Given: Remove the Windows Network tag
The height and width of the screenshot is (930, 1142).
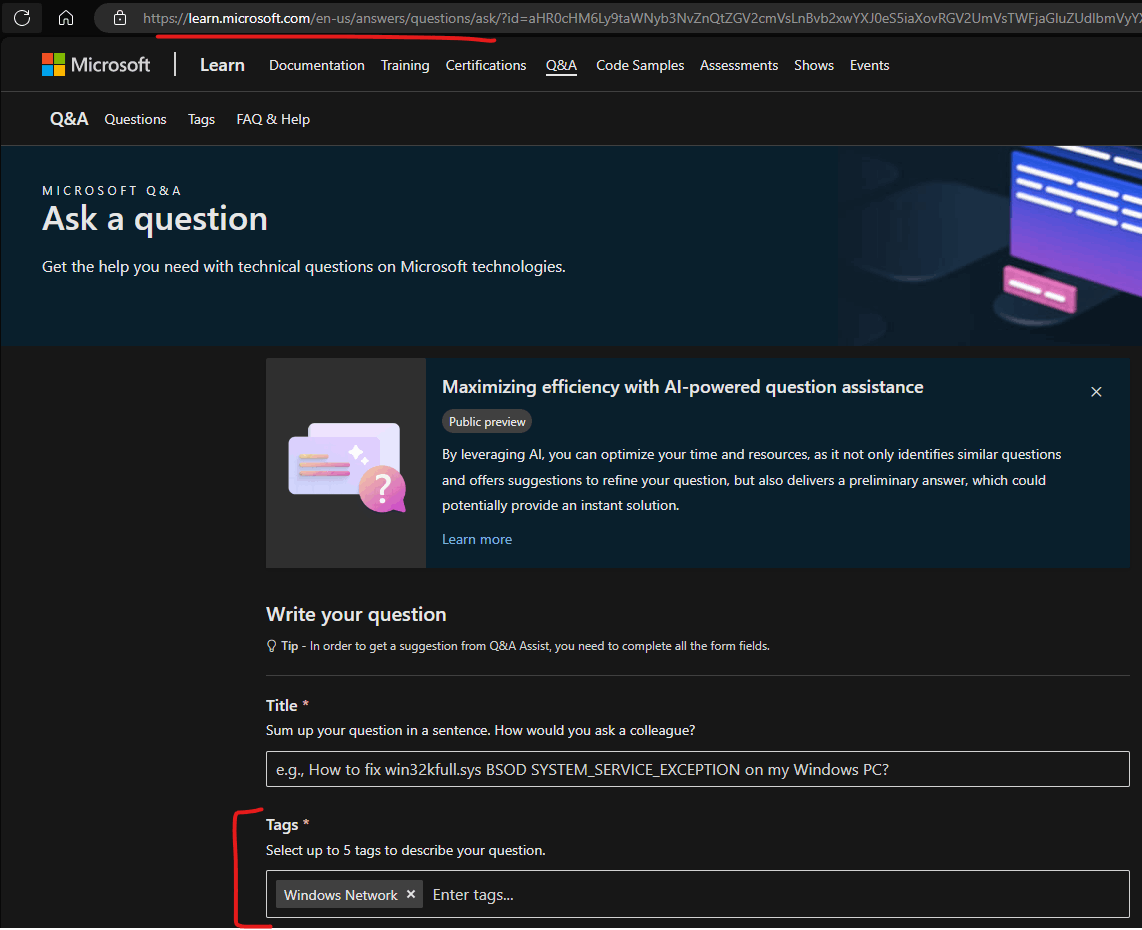Looking at the screenshot, I should coord(411,894).
